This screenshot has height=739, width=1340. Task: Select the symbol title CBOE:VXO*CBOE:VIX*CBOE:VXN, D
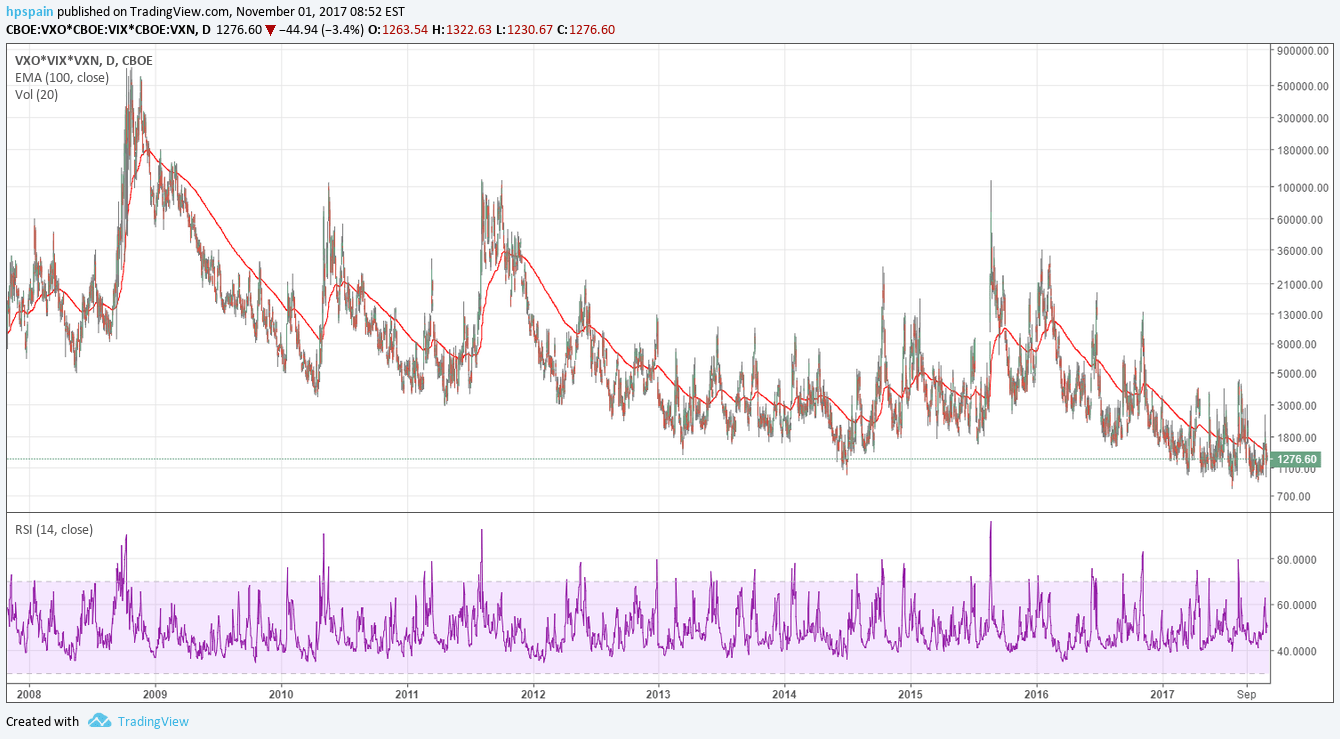pos(108,29)
